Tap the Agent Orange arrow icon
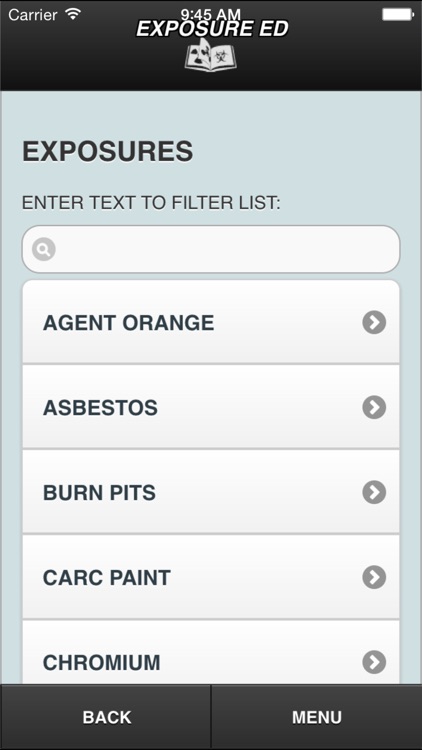This screenshot has height=750, width=422. (374, 322)
